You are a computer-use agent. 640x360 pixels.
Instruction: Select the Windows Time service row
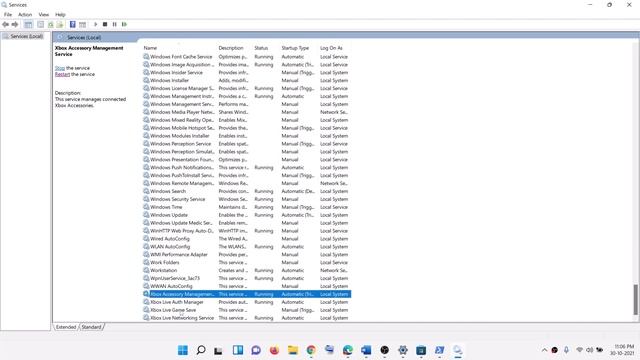tap(247, 207)
